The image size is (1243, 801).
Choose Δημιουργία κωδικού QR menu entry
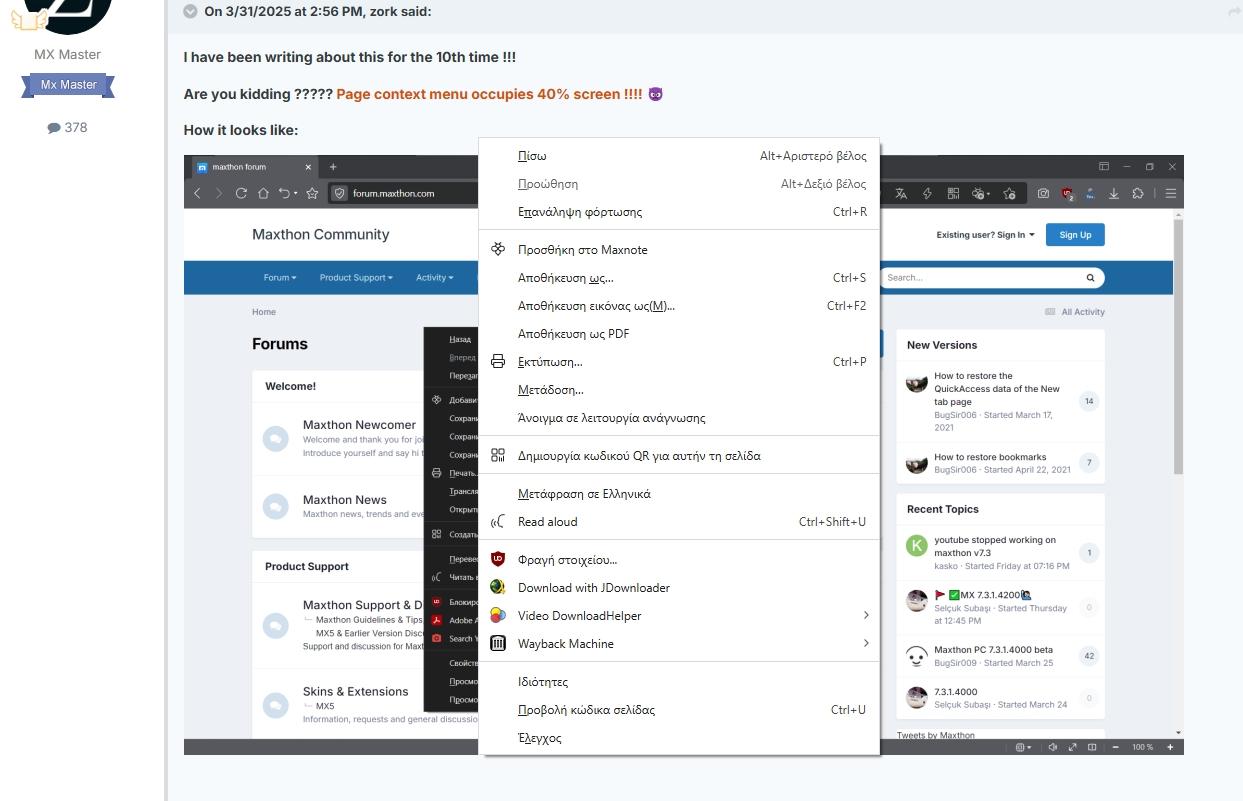680,456
